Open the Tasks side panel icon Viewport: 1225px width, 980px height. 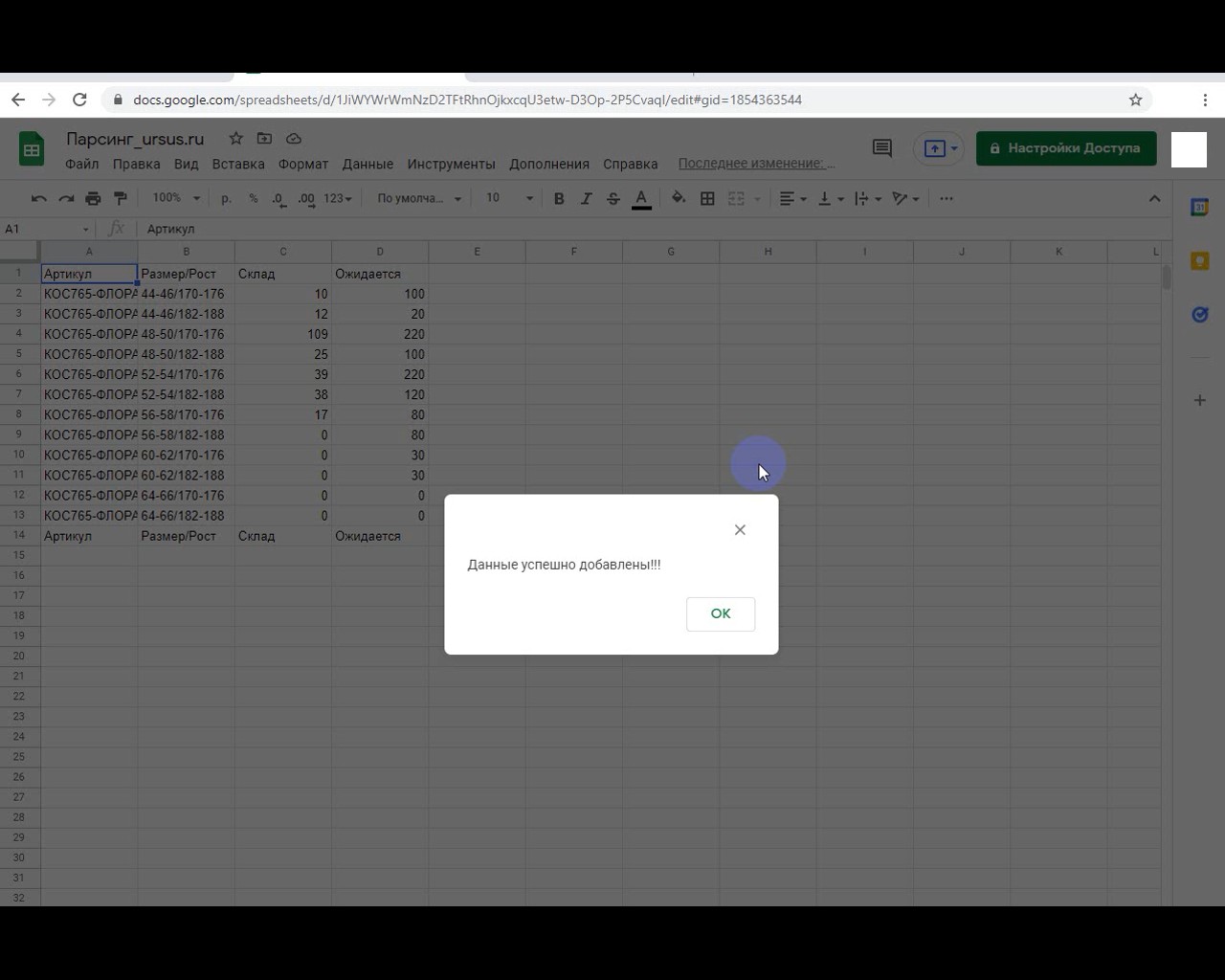[x=1199, y=314]
